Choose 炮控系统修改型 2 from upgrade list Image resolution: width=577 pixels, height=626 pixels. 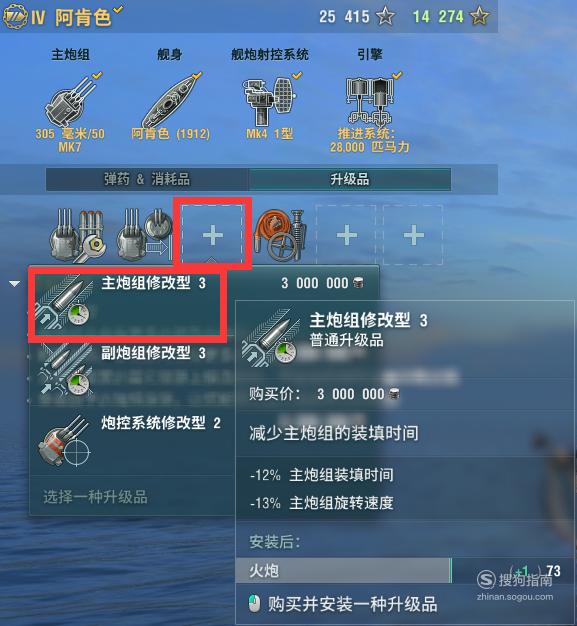[x=133, y=441]
